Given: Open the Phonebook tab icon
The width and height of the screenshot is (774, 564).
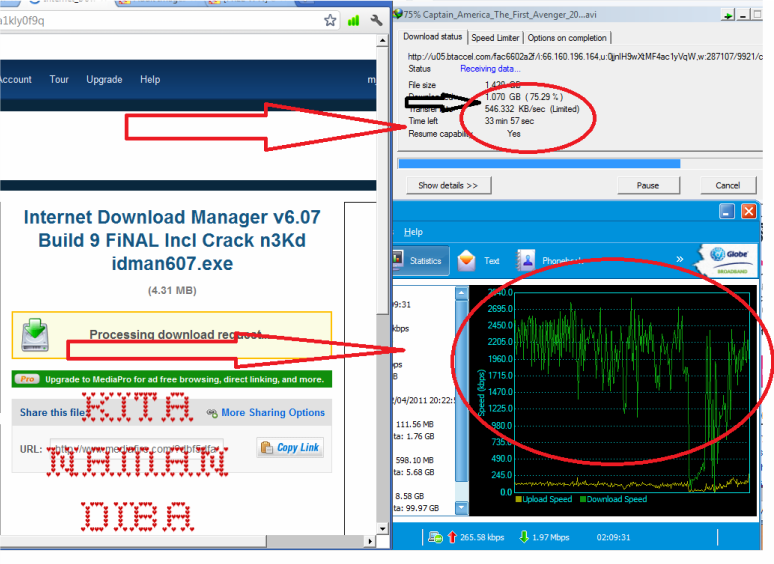Looking at the screenshot, I should [527, 260].
